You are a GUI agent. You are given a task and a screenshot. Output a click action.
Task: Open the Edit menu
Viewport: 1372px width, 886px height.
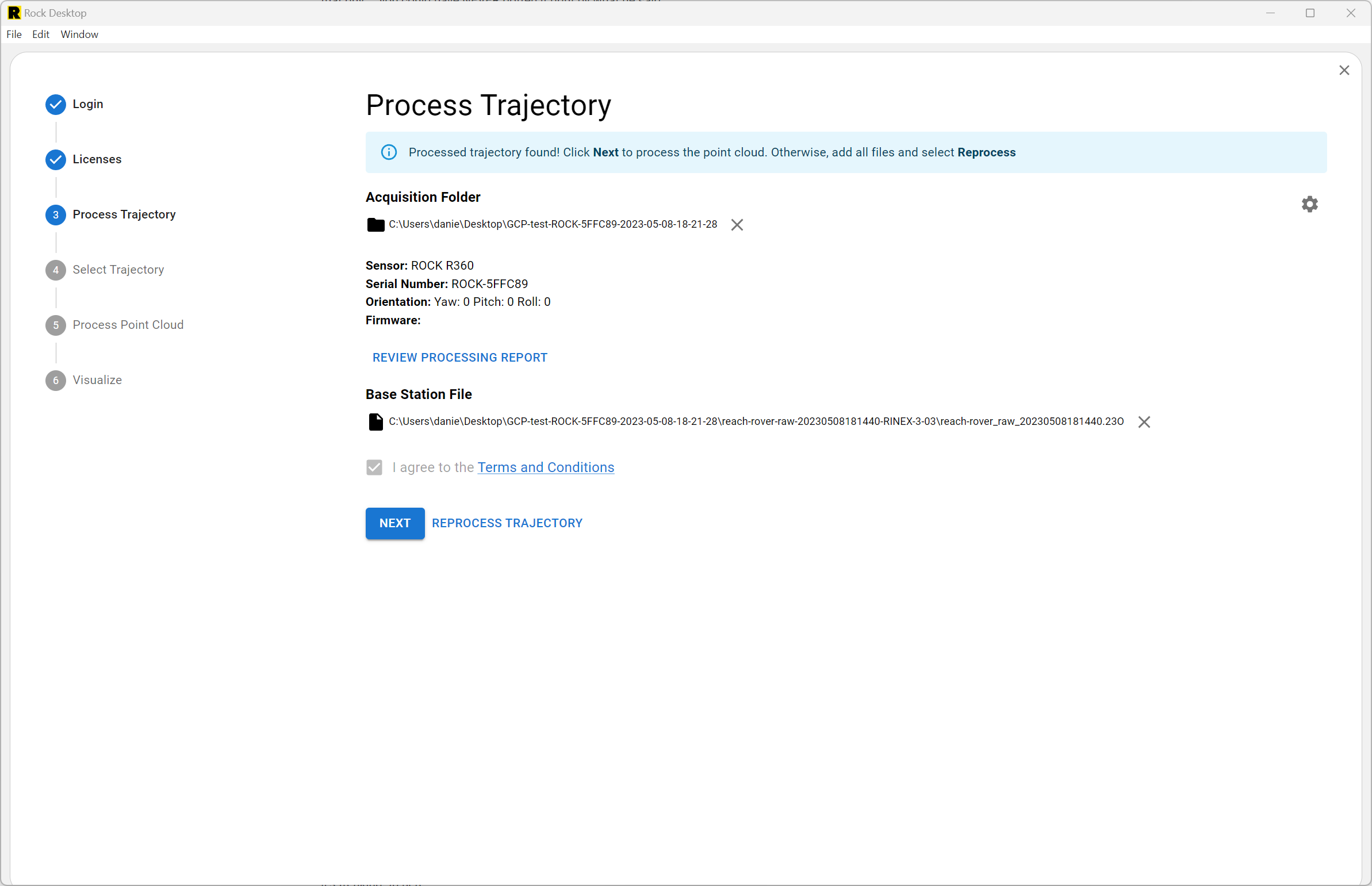point(41,34)
